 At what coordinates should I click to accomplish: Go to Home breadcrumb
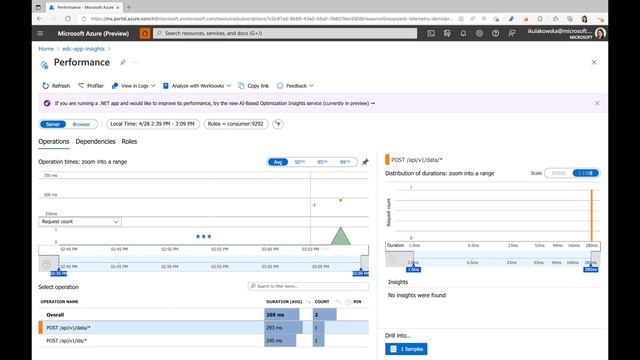pos(46,49)
